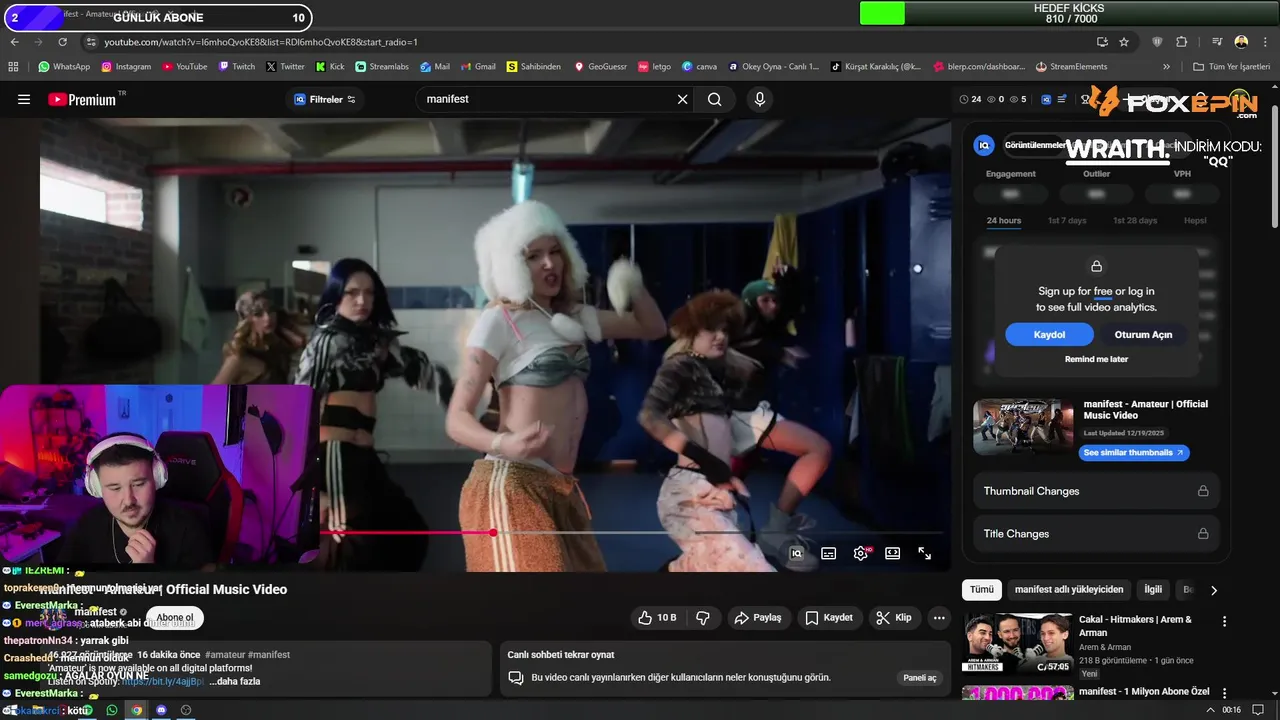Open more actions ellipsis under the video

(x=939, y=618)
